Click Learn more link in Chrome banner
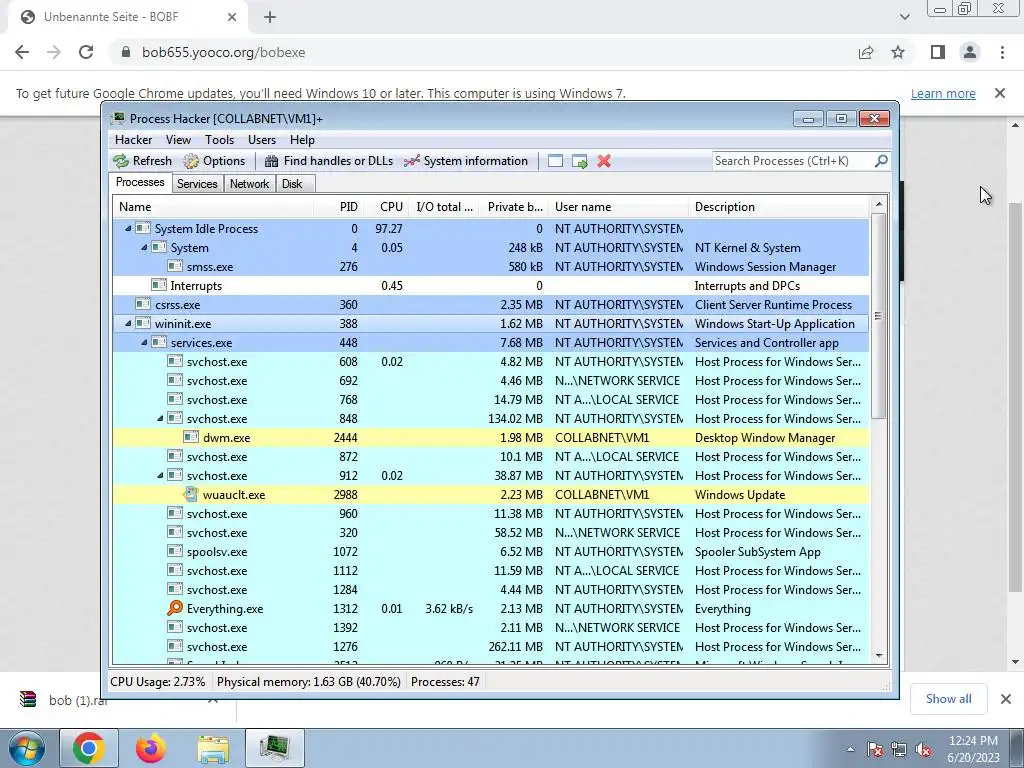 click(x=943, y=93)
